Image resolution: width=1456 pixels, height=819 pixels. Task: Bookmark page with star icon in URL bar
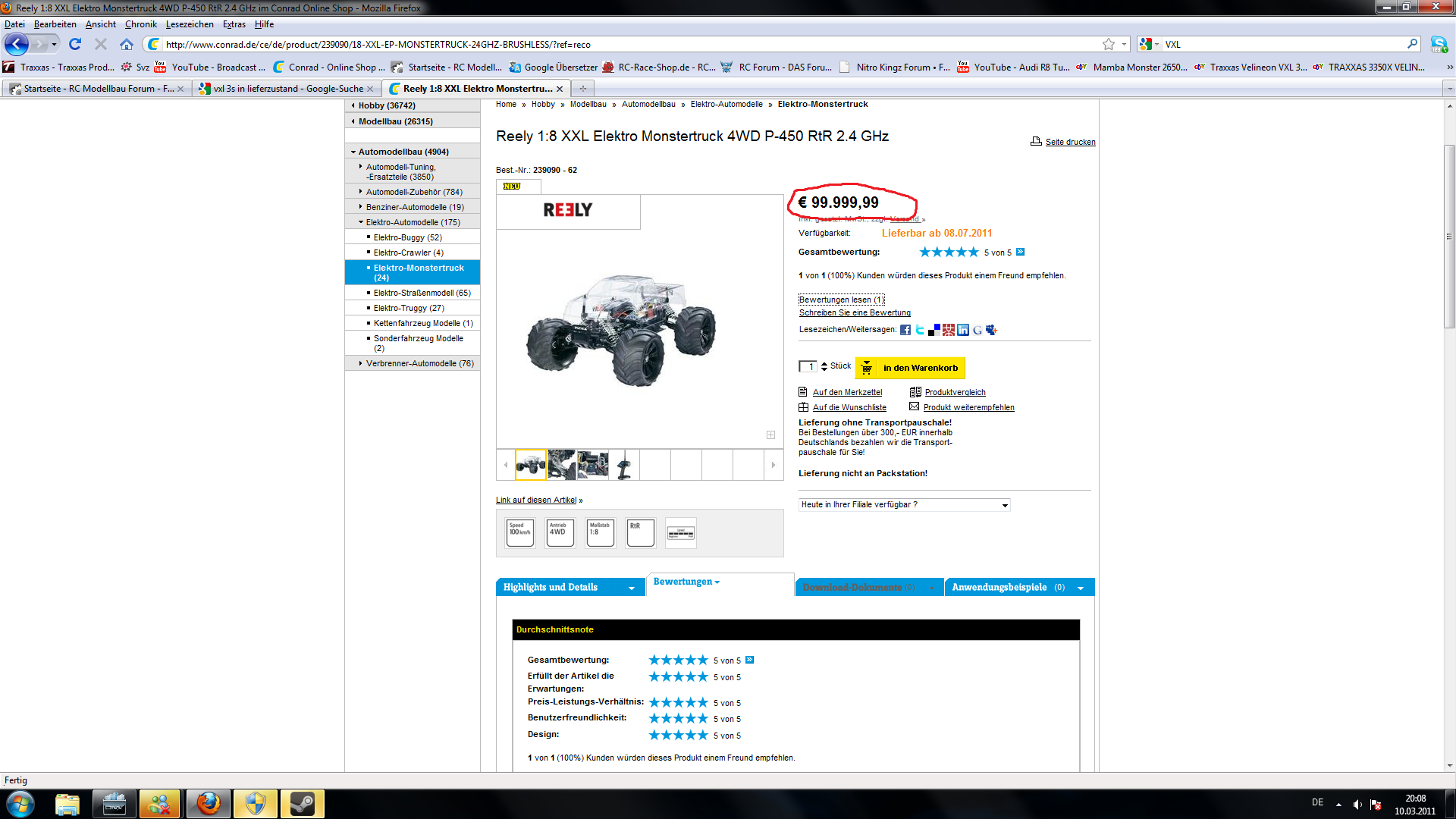pos(1109,44)
